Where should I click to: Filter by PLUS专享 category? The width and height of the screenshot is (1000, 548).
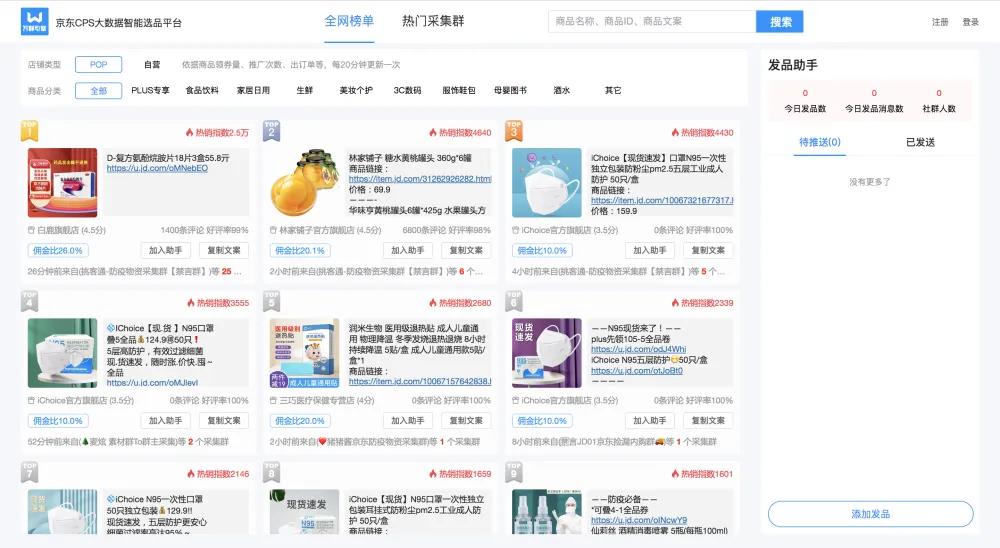(151, 91)
